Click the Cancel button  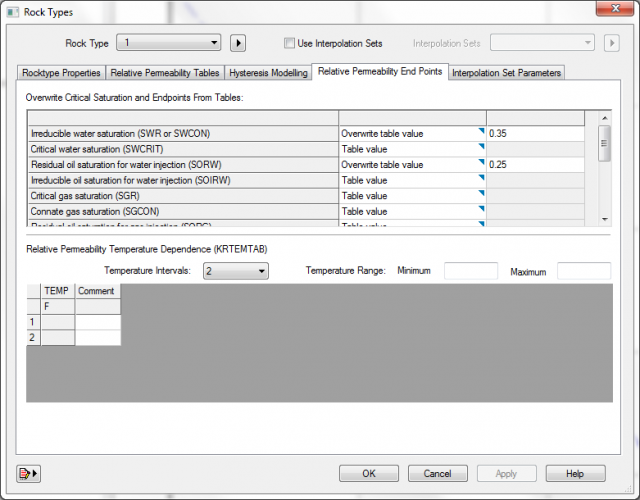438,473
